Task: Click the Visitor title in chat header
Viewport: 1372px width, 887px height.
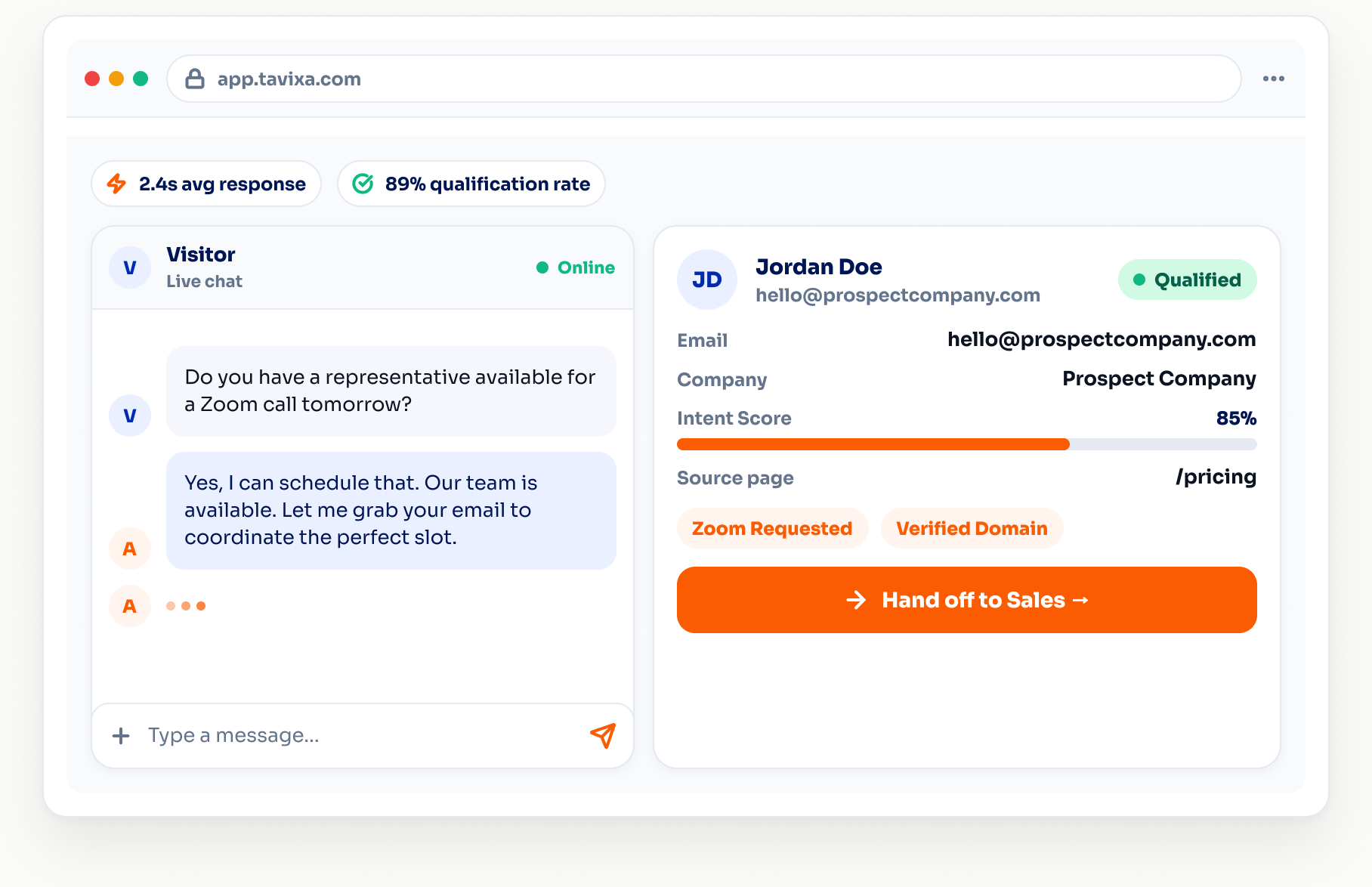Action: (201, 254)
